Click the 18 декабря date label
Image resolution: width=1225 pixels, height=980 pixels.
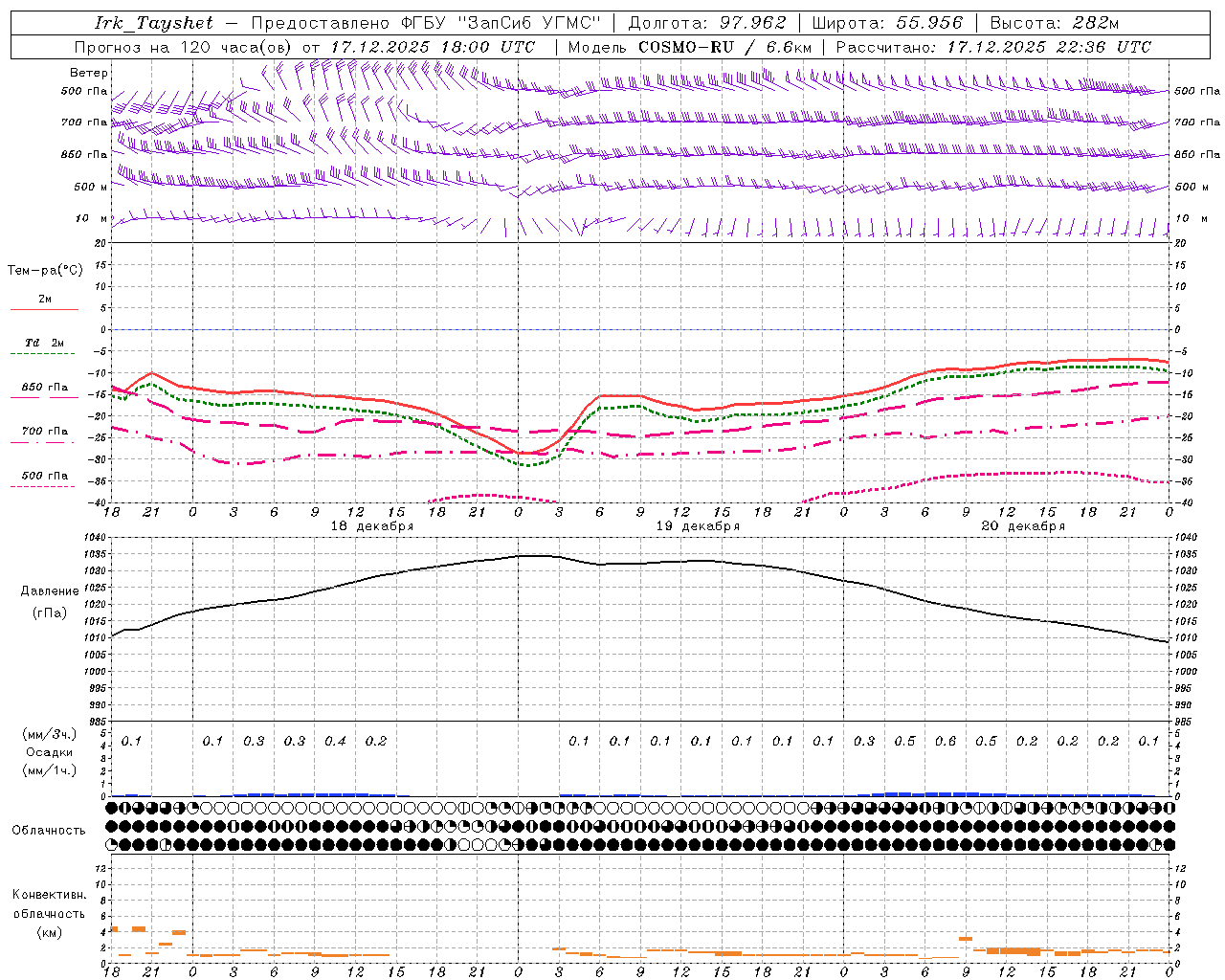point(372,526)
